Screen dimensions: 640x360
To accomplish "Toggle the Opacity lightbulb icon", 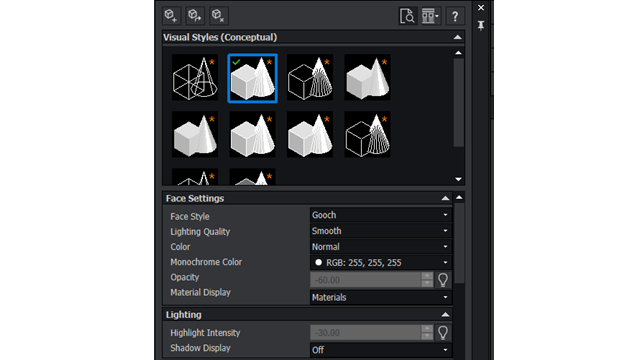I will [443, 280].
